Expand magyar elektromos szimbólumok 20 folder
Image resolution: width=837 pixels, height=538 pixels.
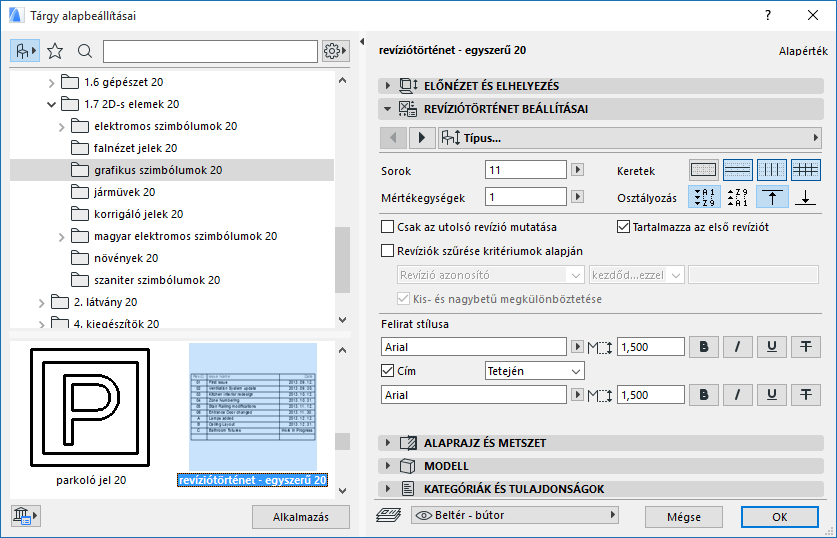[61, 237]
